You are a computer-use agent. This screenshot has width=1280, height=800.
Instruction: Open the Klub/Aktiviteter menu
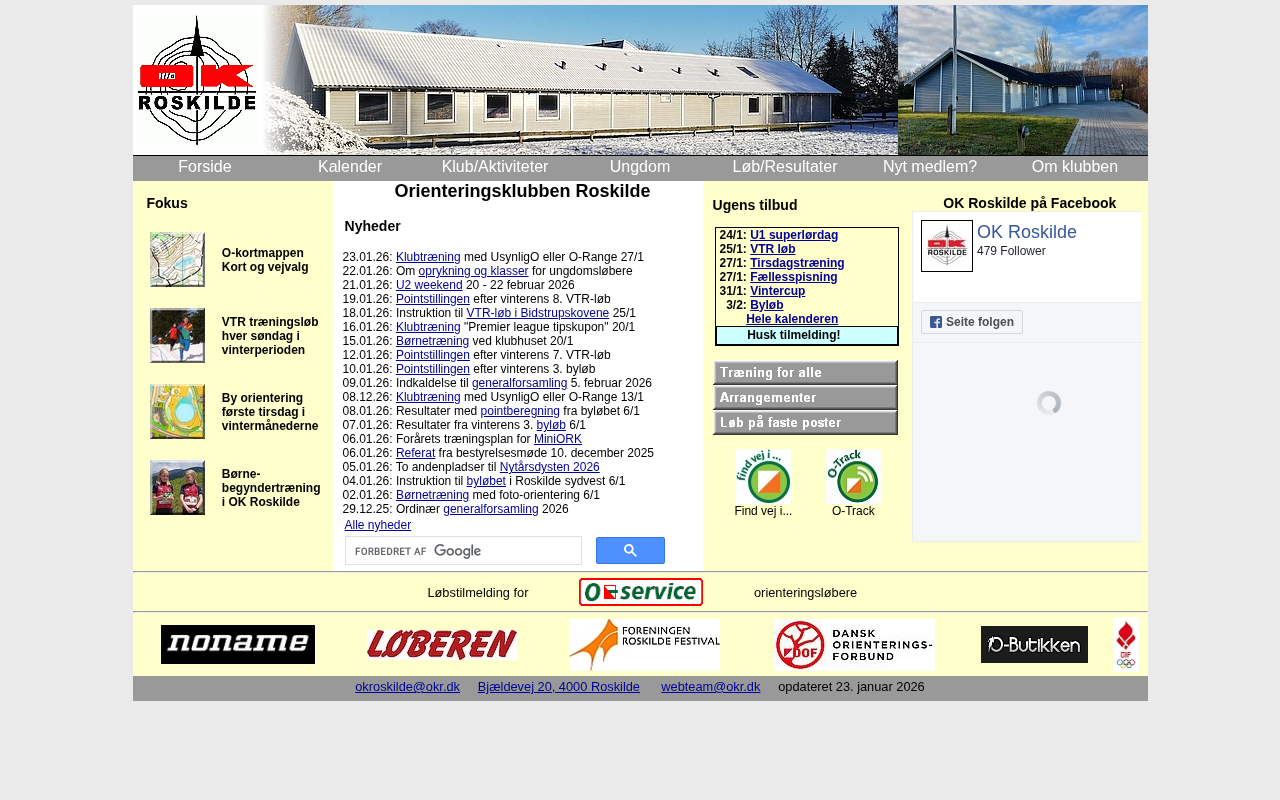[x=495, y=167]
